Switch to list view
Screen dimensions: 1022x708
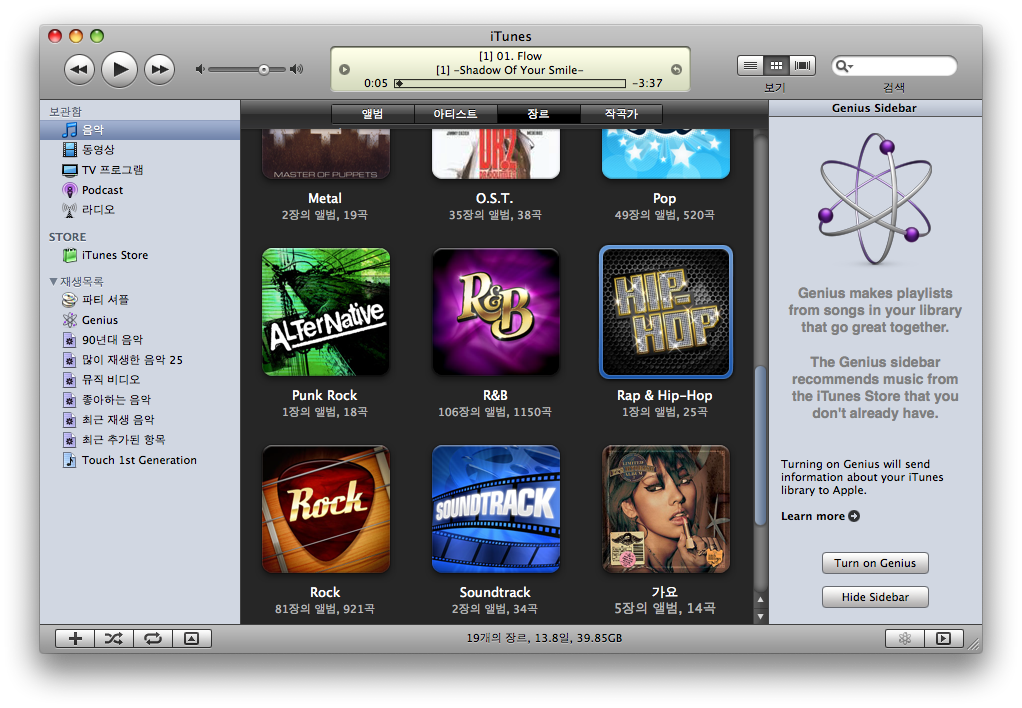(x=750, y=65)
